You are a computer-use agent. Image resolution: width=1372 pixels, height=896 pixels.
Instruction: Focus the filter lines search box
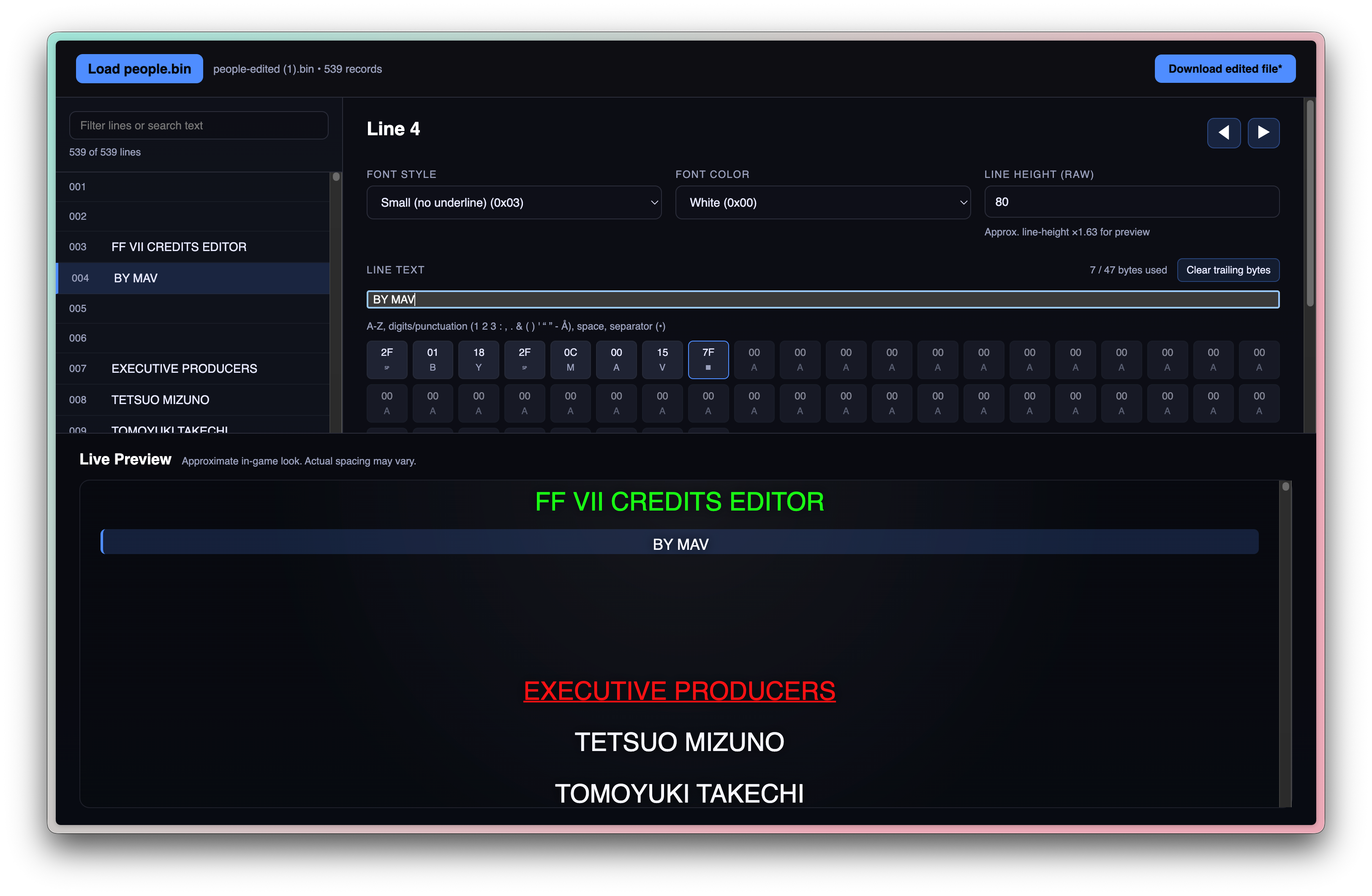(199, 125)
